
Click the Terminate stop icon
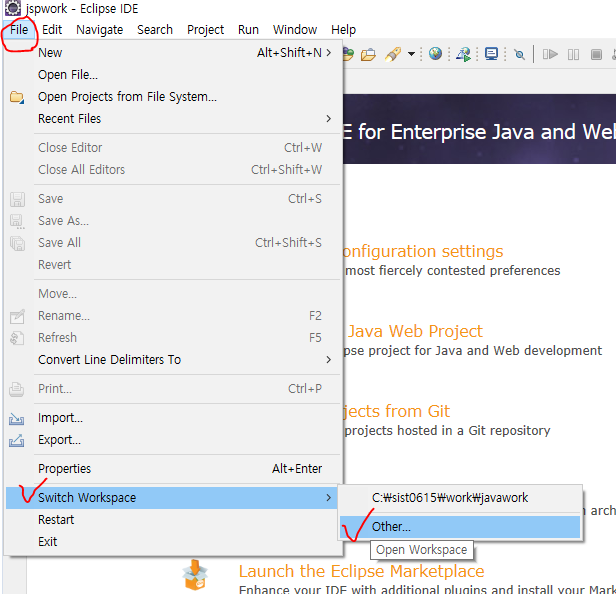(596, 54)
